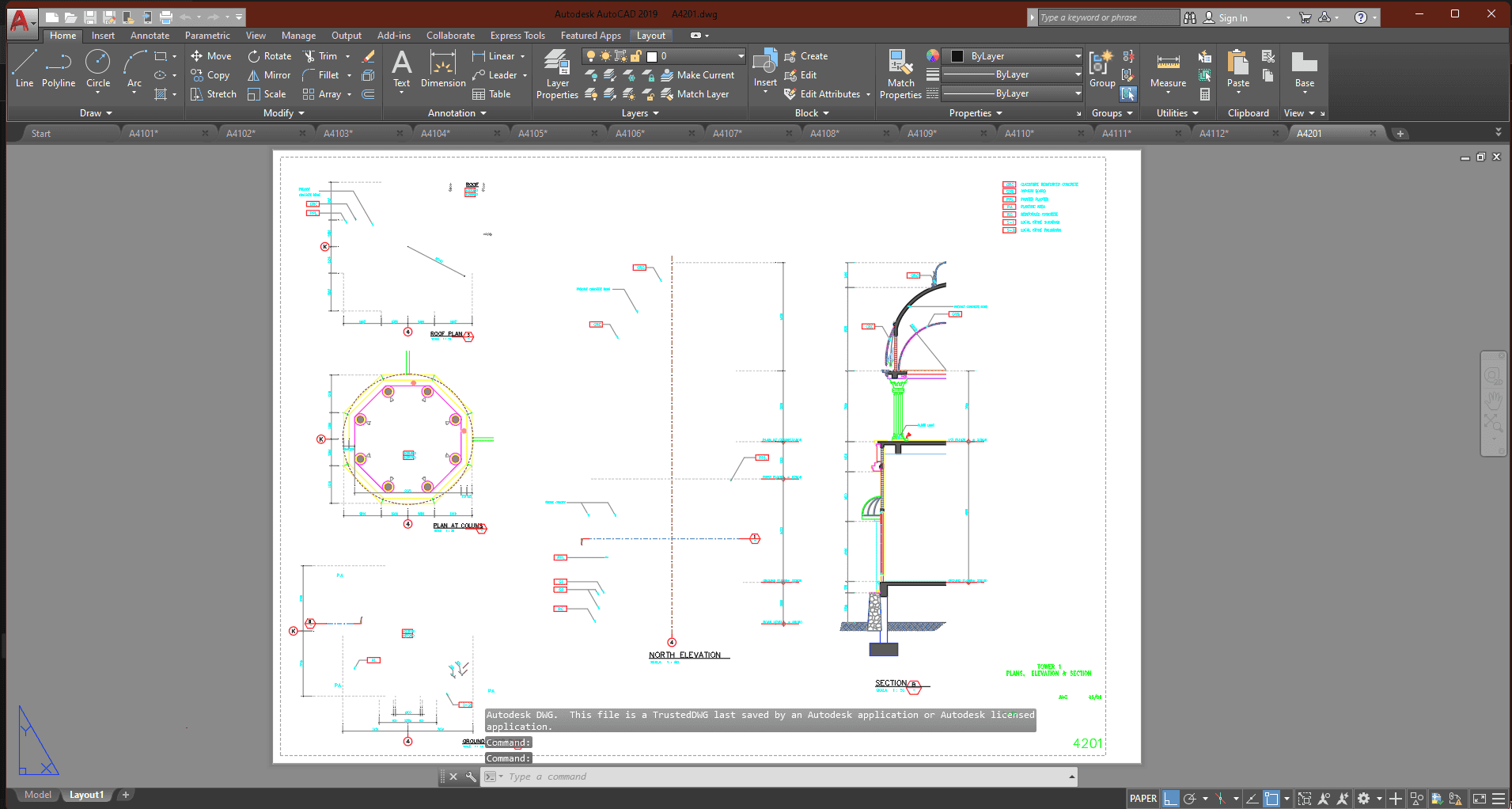This screenshot has height=809, width=1512.
Task: Click inside the command line input
Action: (712, 777)
